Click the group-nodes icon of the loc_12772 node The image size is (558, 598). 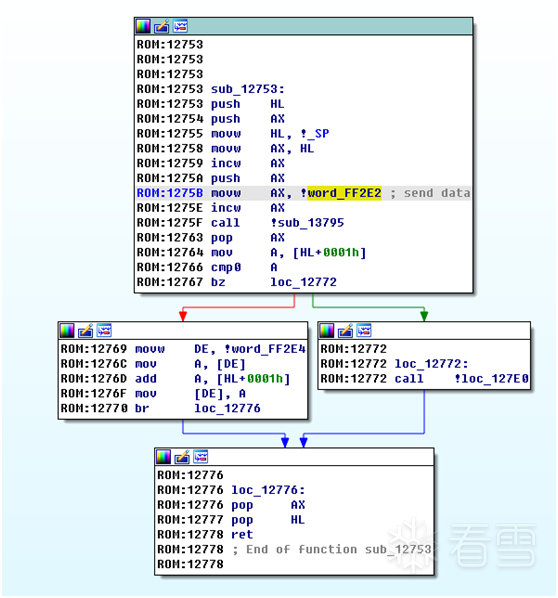coord(364,331)
